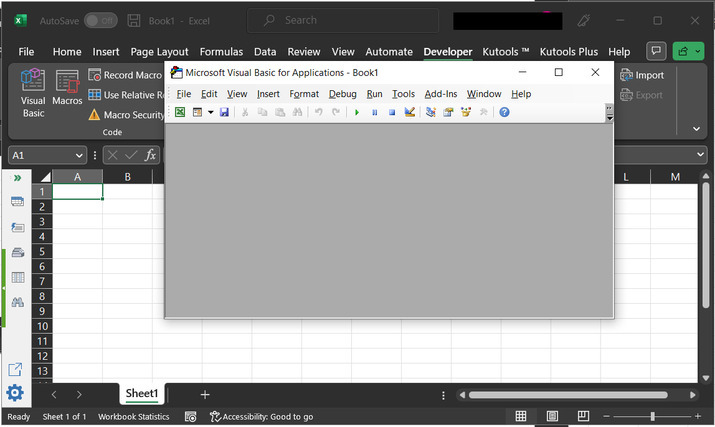The image size is (715, 427).
Task: Open Format menu in VBA editor
Action: coord(304,94)
